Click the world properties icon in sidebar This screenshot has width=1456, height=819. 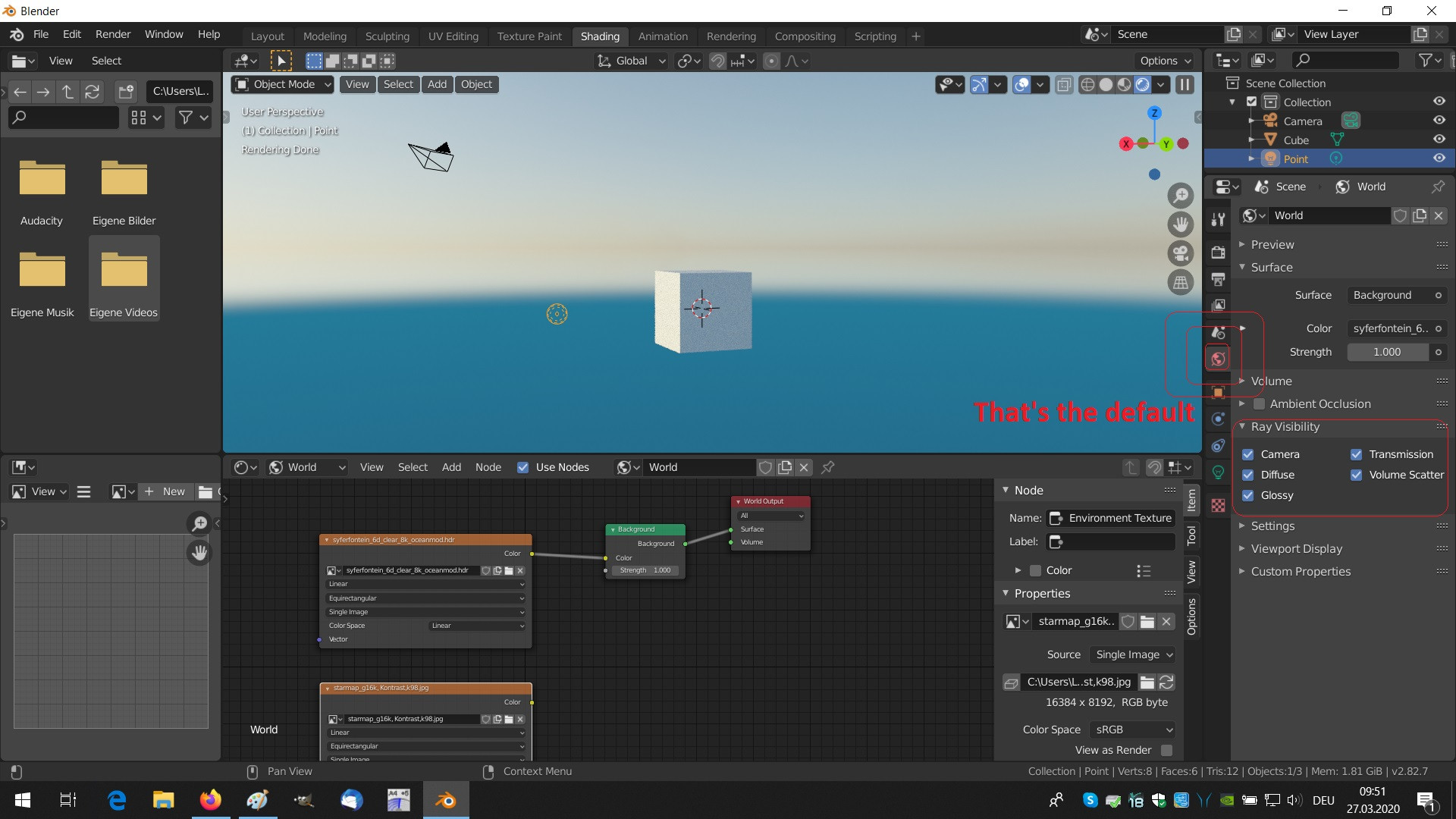pos(1218,358)
